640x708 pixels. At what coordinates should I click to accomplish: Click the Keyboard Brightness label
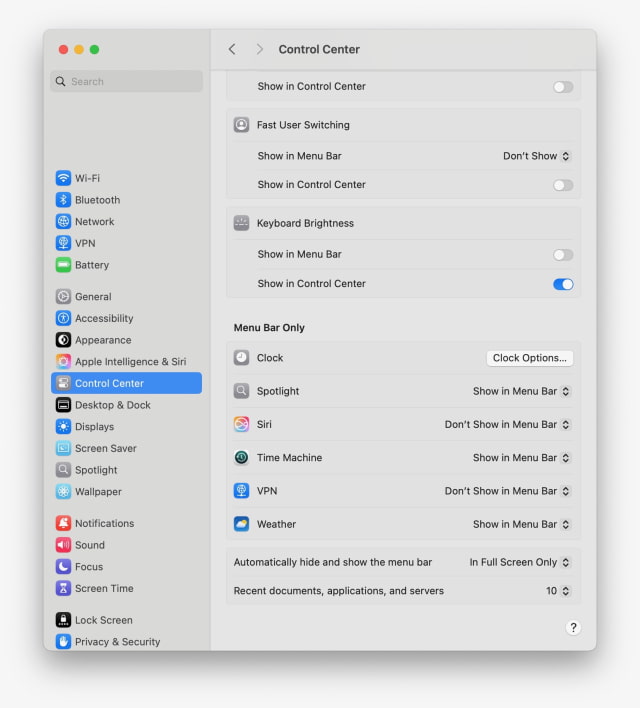305,223
